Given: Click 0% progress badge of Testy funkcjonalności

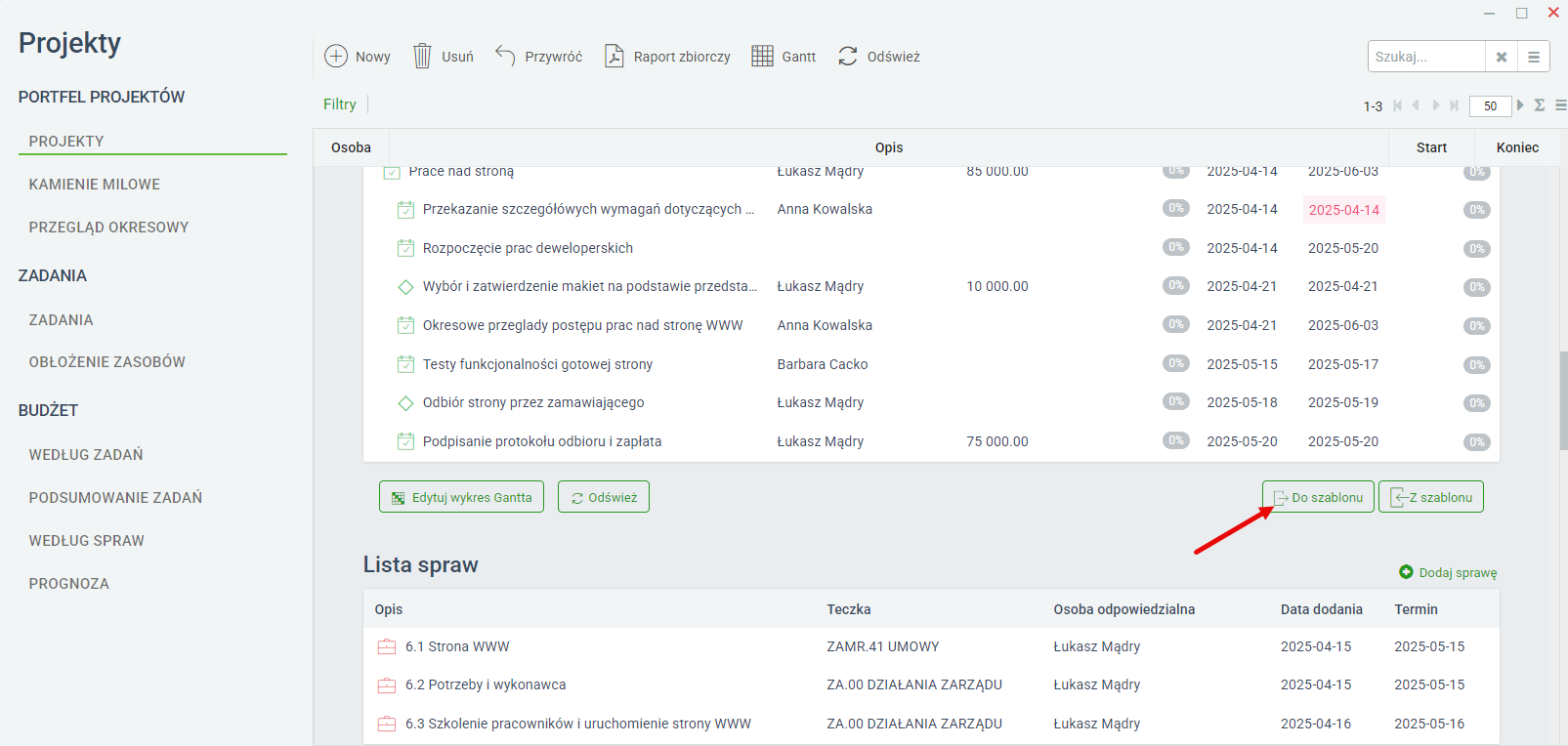Looking at the screenshot, I should (1176, 363).
